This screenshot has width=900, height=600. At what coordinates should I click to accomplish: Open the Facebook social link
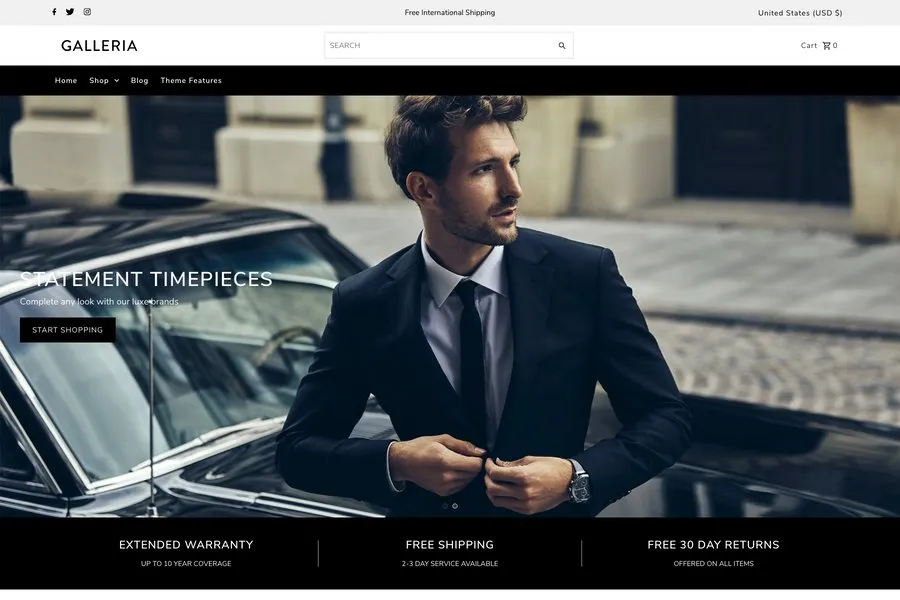[x=54, y=12]
